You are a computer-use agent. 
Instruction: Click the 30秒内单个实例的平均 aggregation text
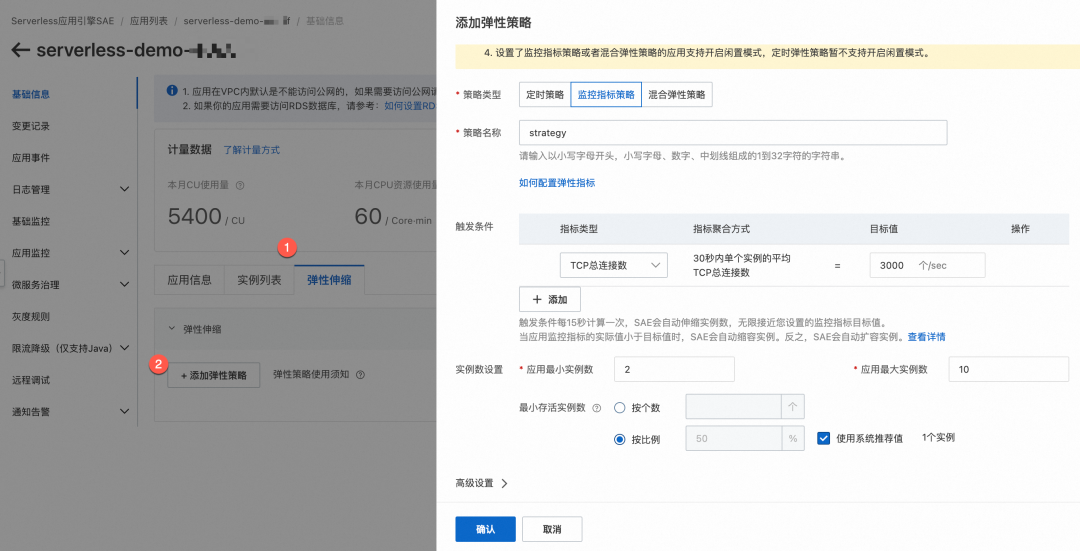pos(742,258)
